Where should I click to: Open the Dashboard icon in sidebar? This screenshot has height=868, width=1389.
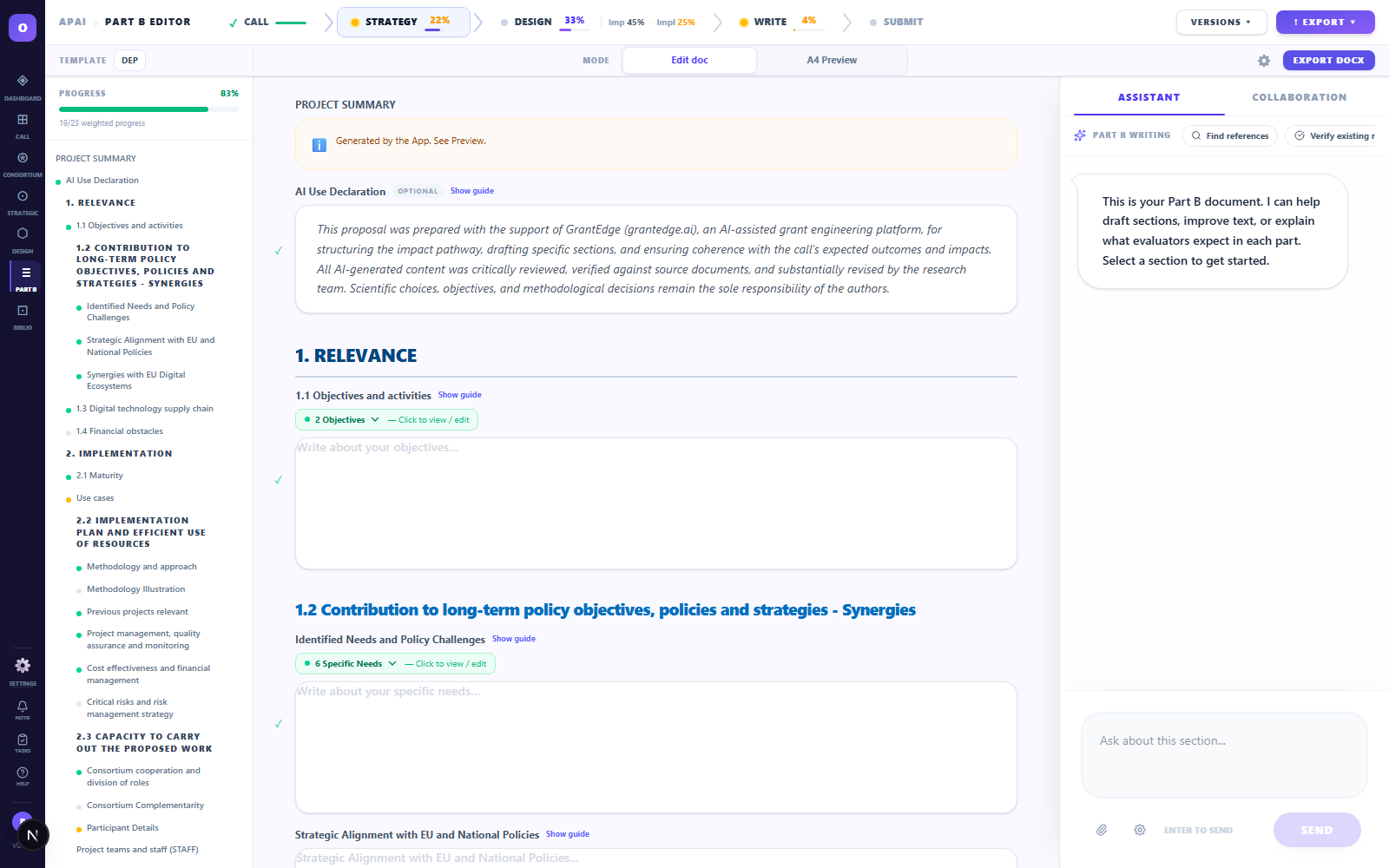coord(23,82)
